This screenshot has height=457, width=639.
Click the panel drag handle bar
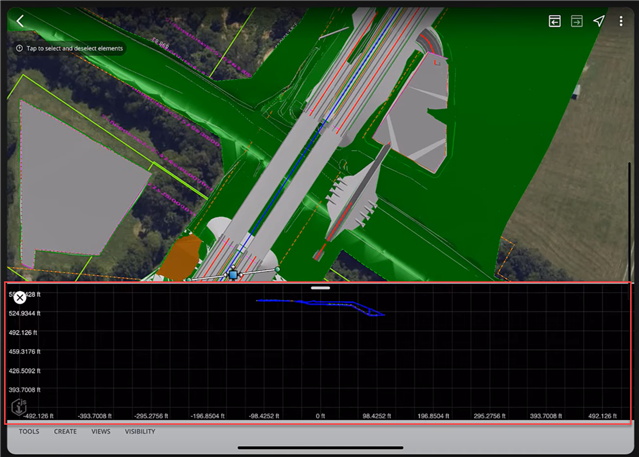pyautogui.click(x=320, y=288)
